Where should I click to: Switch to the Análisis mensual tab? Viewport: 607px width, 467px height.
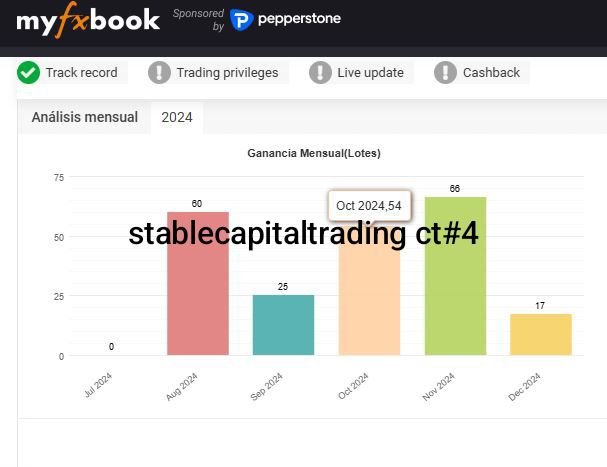click(85, 117)
